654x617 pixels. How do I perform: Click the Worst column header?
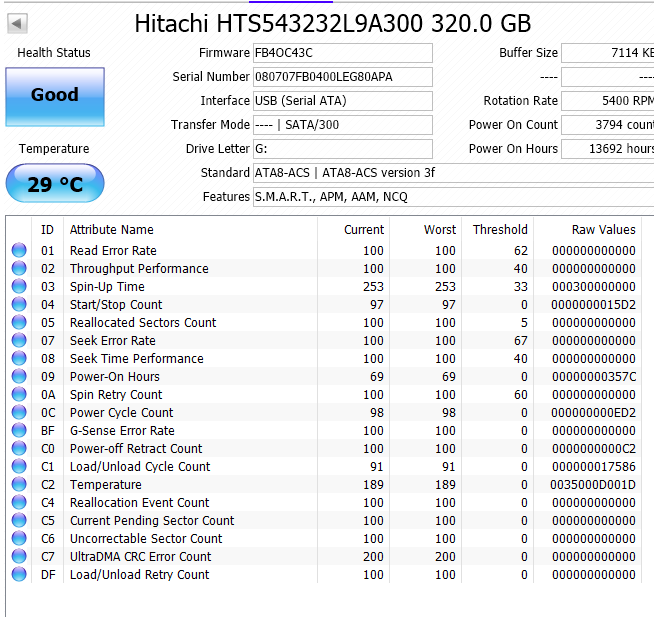point(426,230)
